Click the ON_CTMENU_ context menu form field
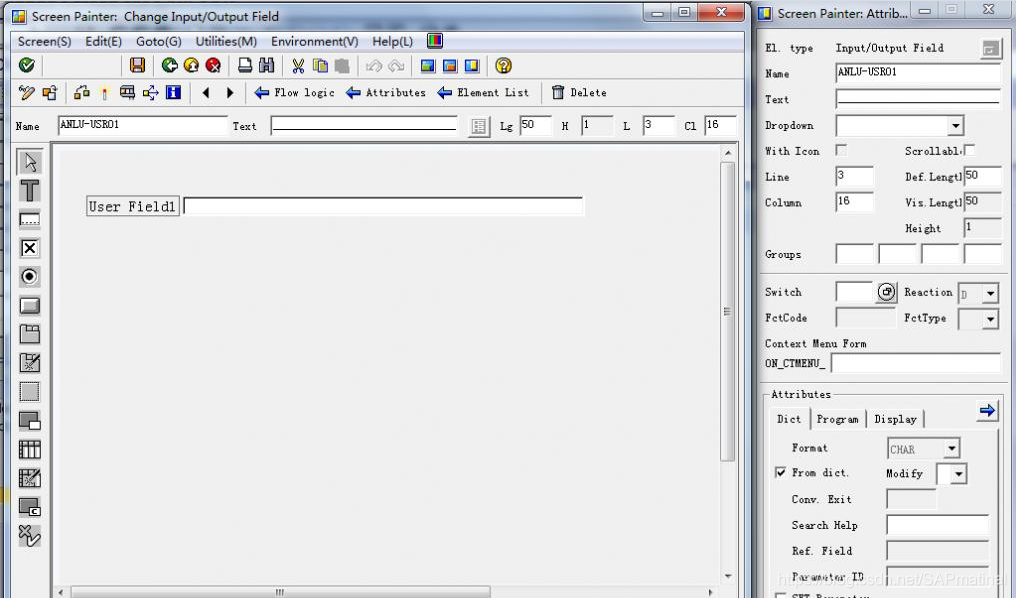The image size is (1016, 598). point(916,363)
